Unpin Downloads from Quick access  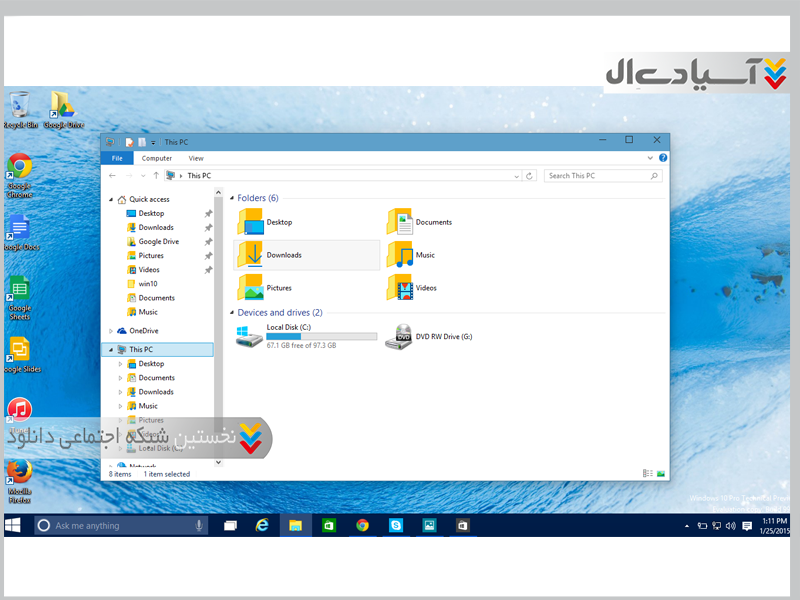point(208,228)
